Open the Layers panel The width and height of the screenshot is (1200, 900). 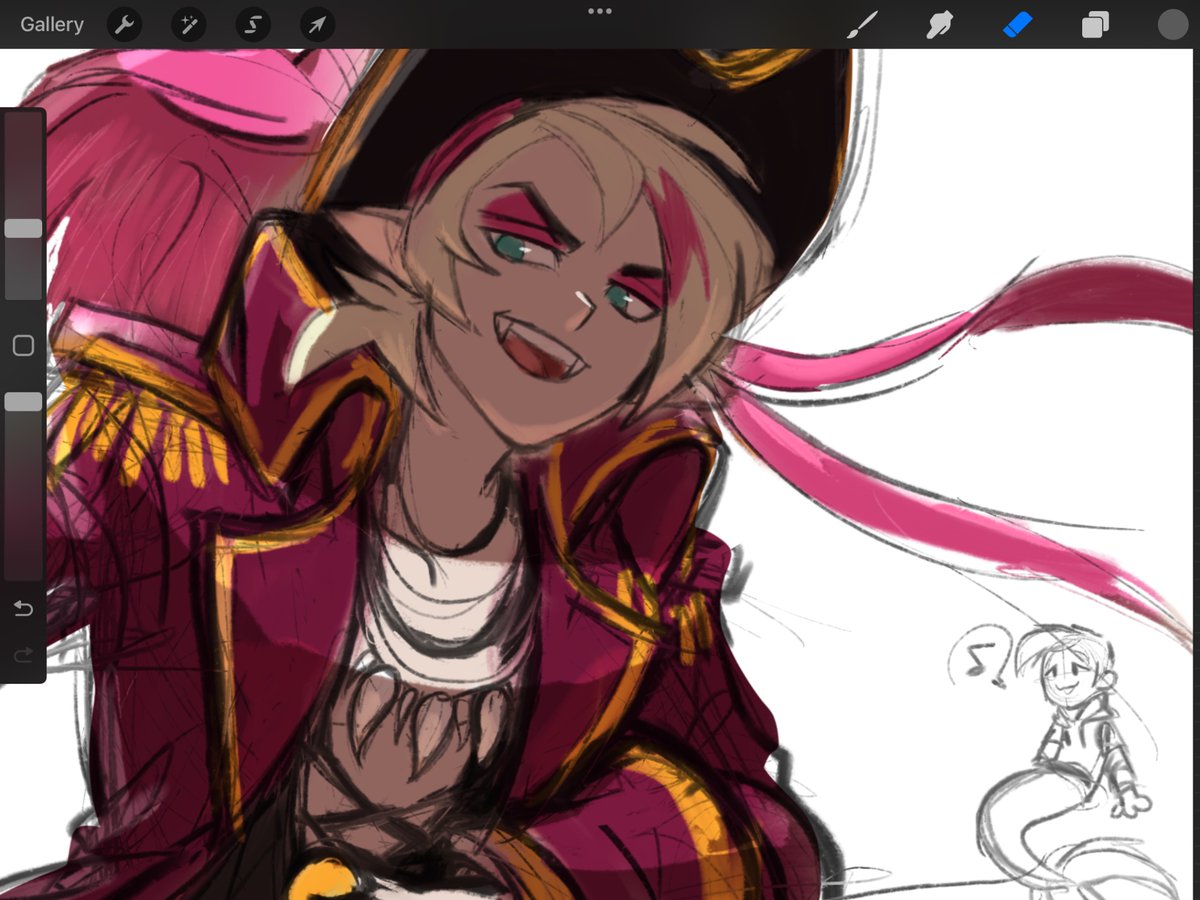click(x=1095, y=25)
